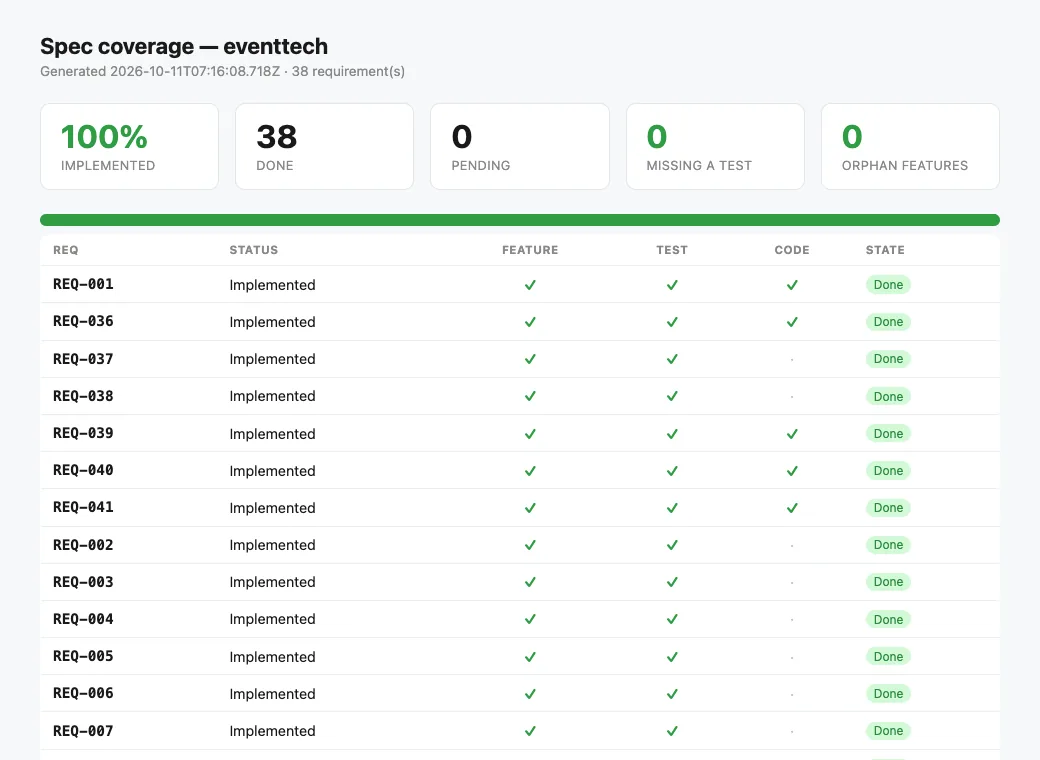Click the feature checkmark for REQ-007
The height and width of the screenshot is (760, 1040).
tap(530, 732)
